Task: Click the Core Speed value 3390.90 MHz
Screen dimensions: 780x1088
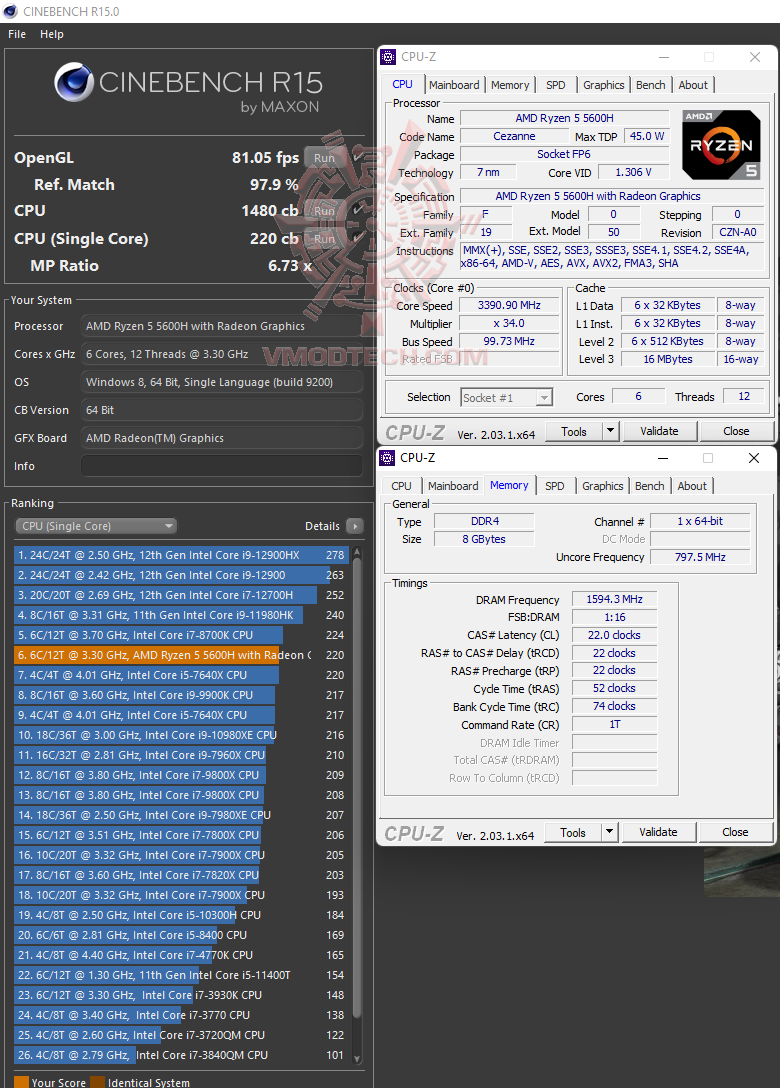Action: tap(509, 305)
